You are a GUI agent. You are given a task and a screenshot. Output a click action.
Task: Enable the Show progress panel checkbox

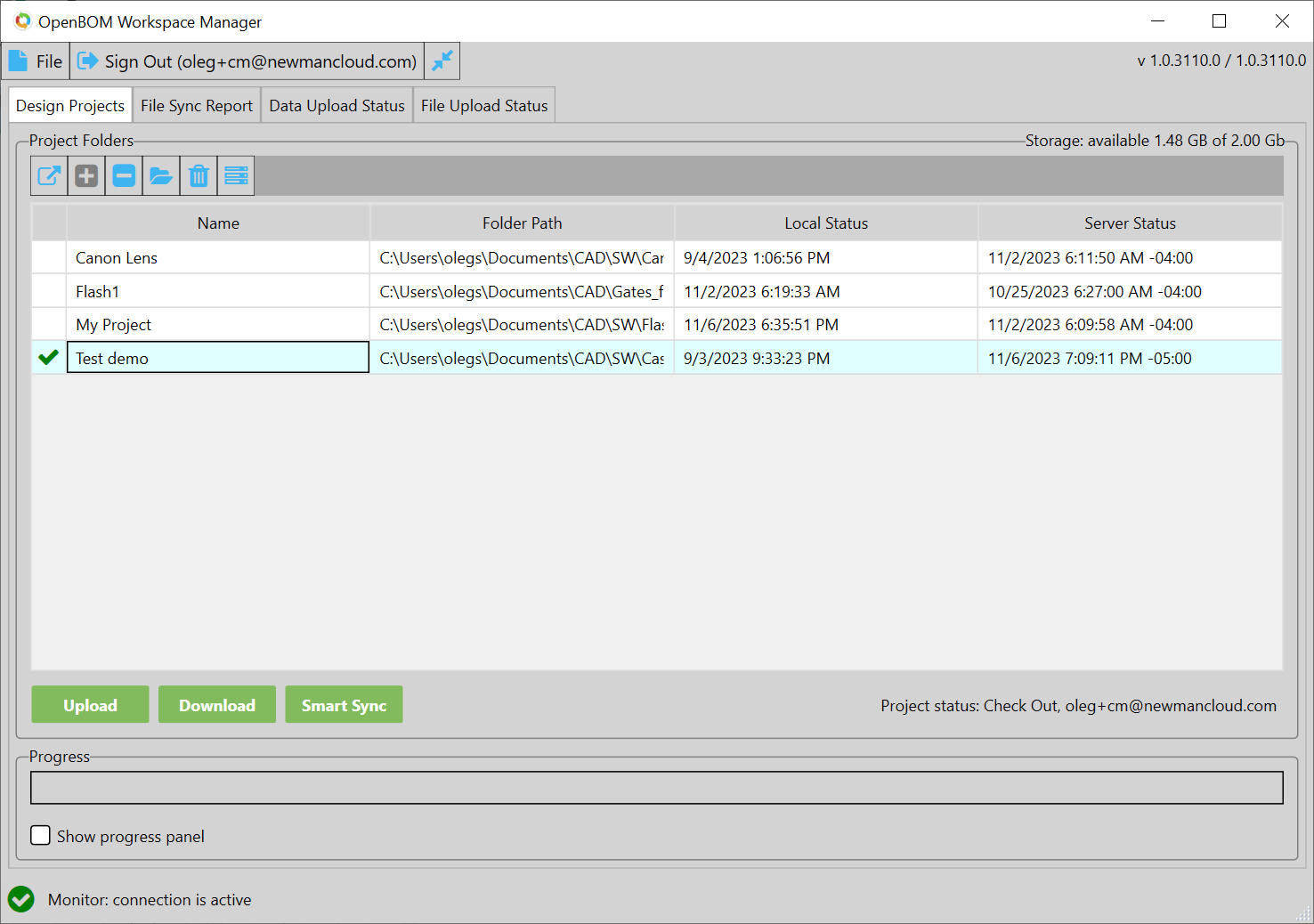click(41, 835)
